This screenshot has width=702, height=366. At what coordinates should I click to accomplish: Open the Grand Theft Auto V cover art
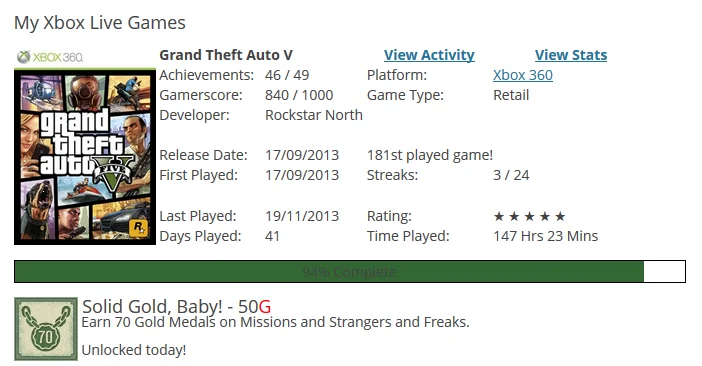(x=85, y=156)
